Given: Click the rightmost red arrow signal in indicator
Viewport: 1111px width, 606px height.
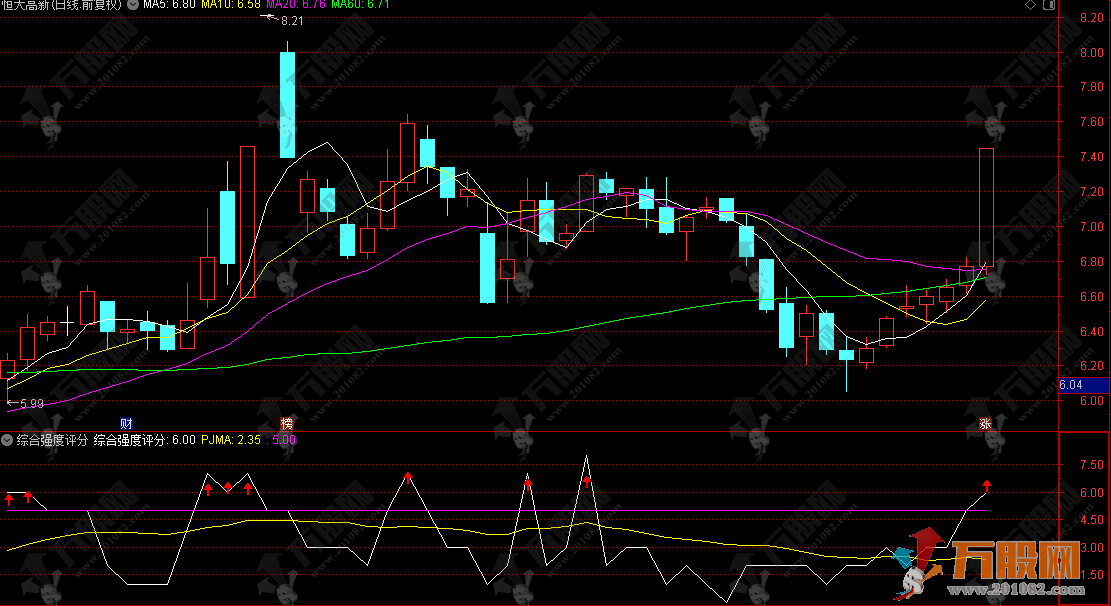Looking at the screenshot, I should pos(986,484).
